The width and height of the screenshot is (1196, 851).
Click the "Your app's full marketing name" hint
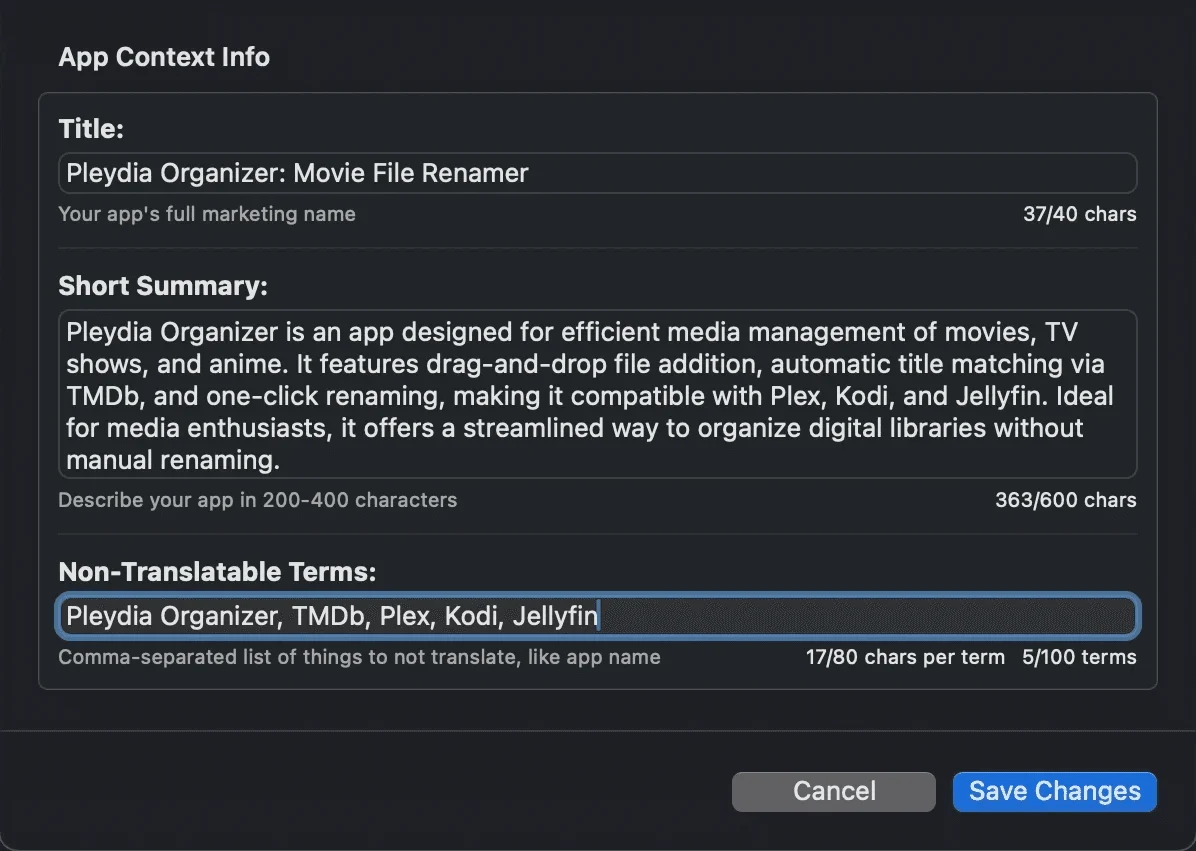tap(207, 214)
